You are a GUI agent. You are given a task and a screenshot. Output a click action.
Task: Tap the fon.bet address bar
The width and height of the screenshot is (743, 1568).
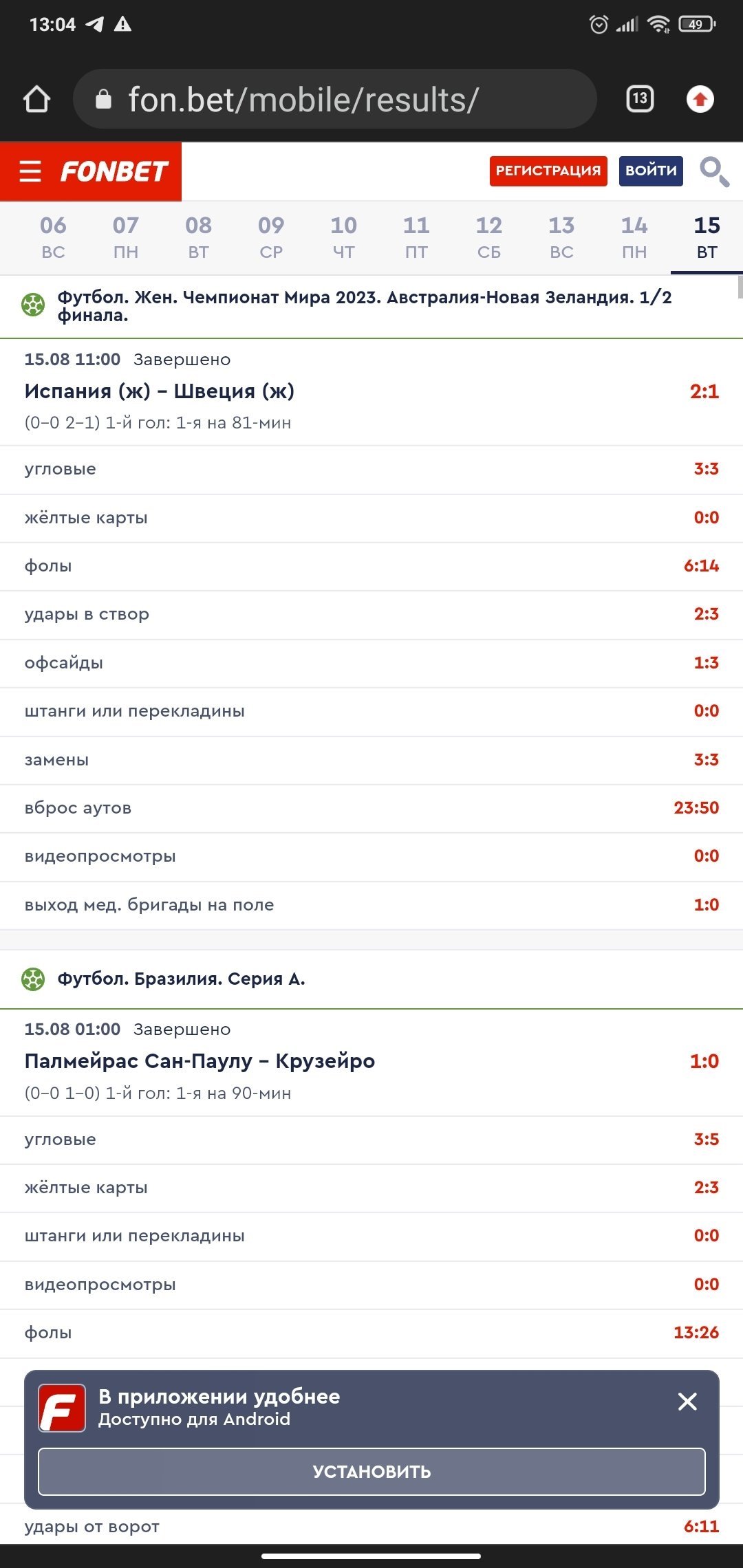[x=334, y=99]
